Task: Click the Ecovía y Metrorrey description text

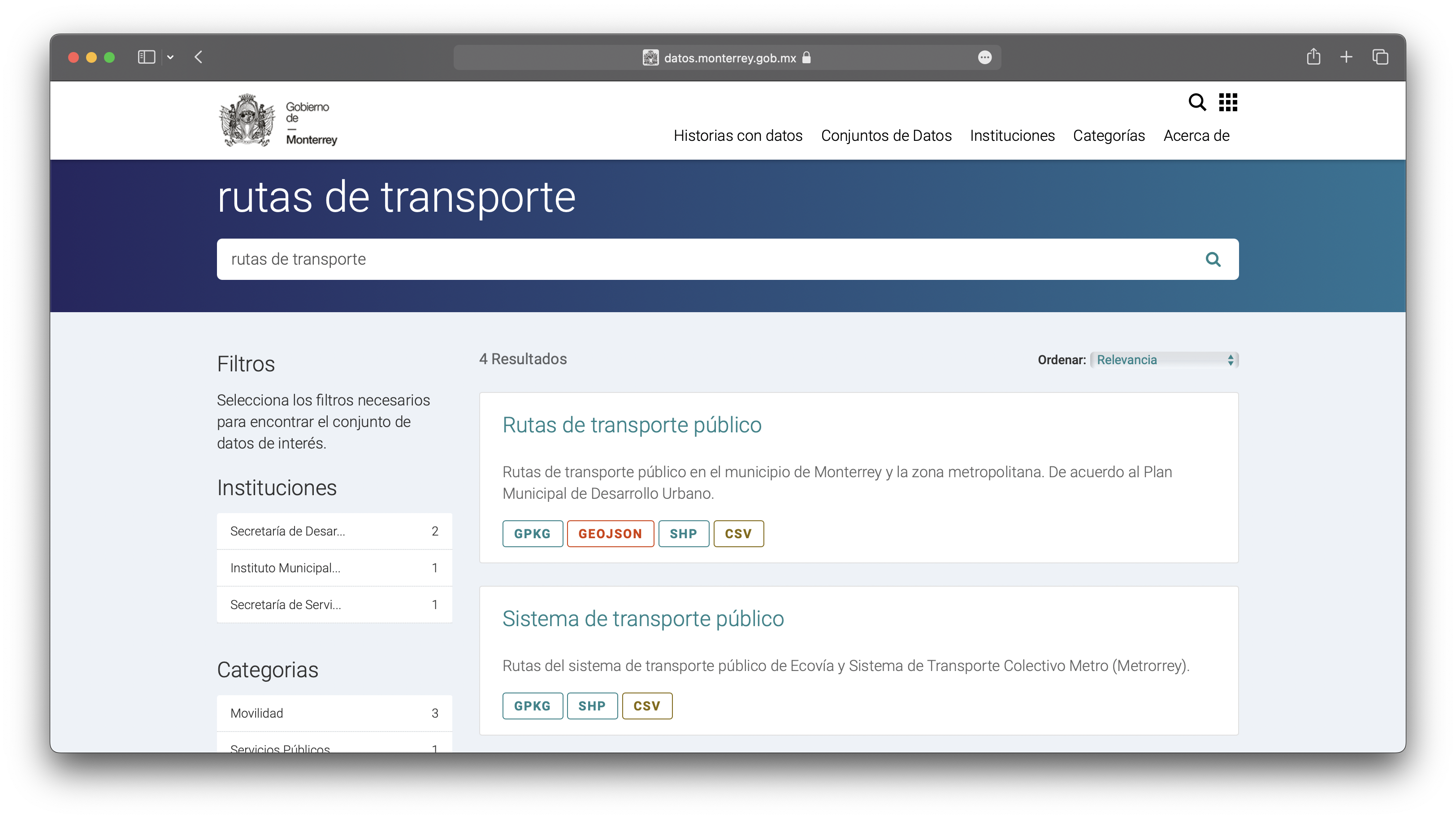Action: (x=846, y=666)
